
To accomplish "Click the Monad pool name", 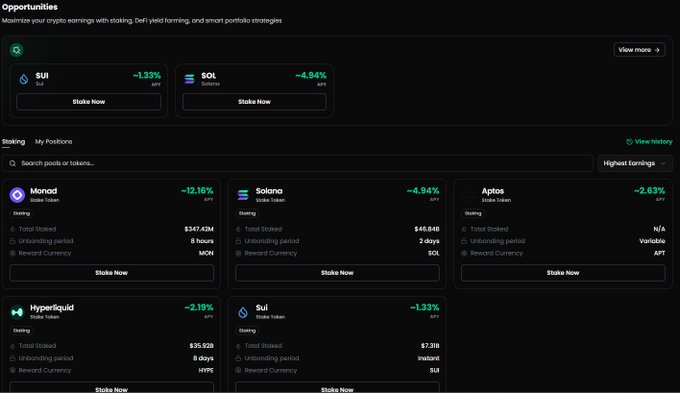I will pyautogui.click(x=43, y=191).
